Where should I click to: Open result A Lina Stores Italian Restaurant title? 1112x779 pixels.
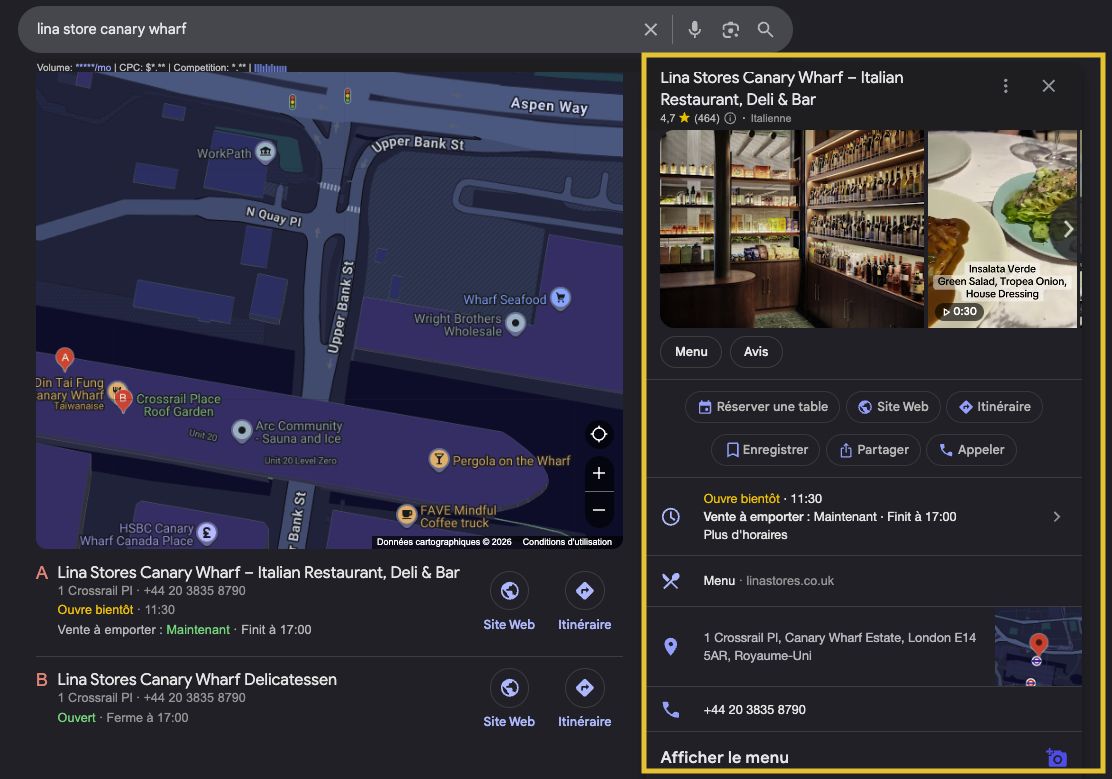tap(258, 573)
